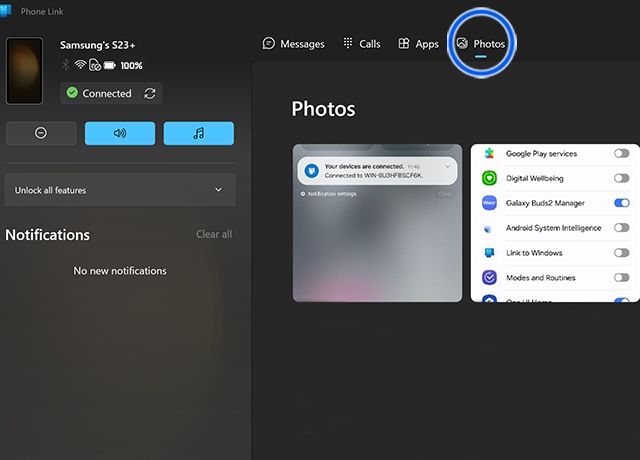The image size is (640, 460).
Task: Click the Do Not Disturb button
Action: tap(41, 133)
